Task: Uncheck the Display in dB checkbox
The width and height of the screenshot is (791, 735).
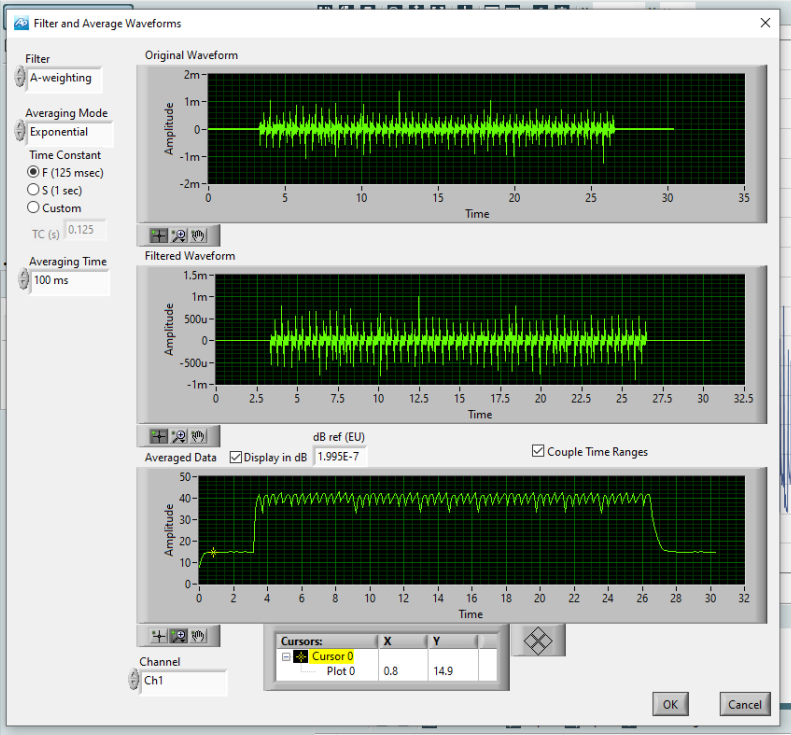Action: [x=236, y=458]
